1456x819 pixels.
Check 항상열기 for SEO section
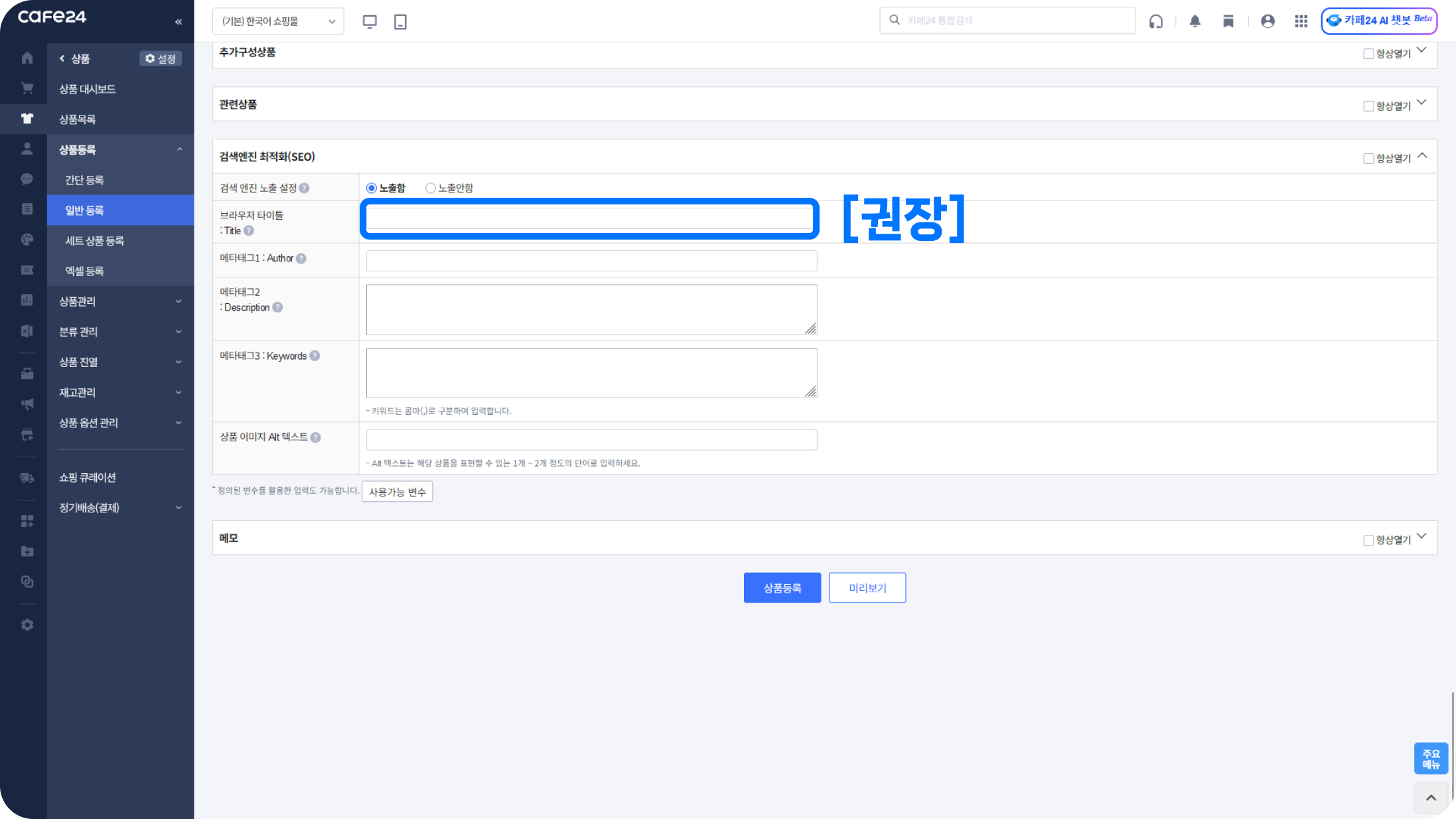tap(1368, 159)
